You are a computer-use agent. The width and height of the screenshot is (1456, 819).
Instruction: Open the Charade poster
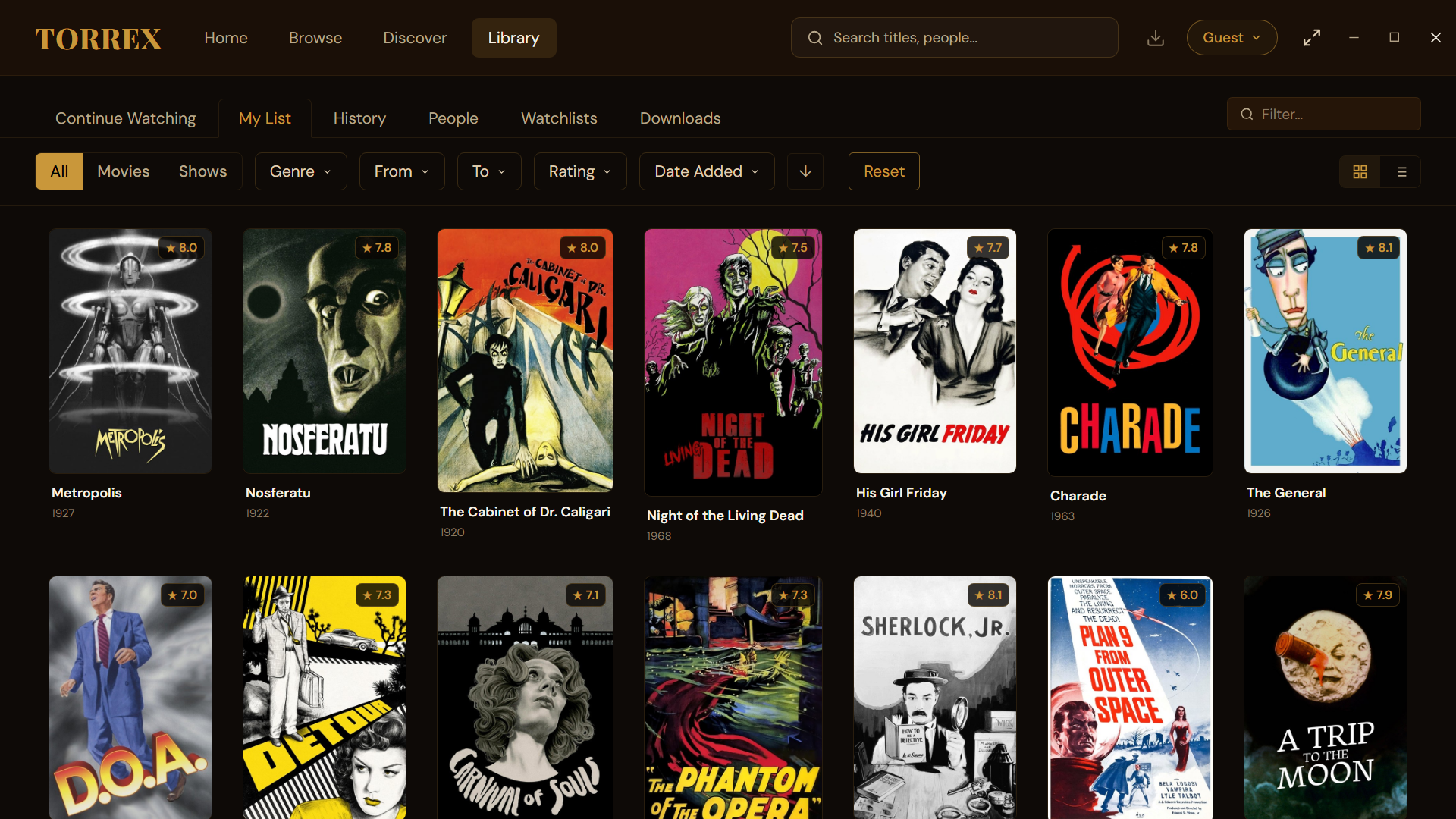click(1130, 353)
